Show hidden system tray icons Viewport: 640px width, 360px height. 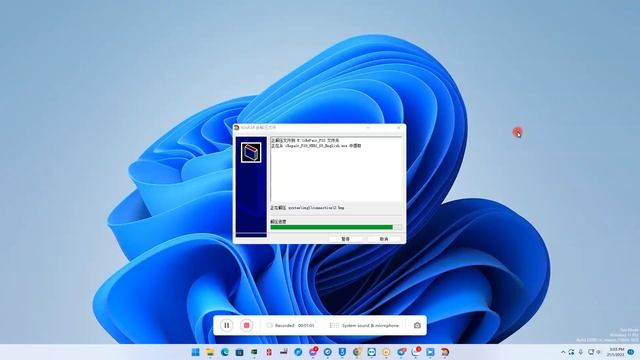click(x=563, y=352)
